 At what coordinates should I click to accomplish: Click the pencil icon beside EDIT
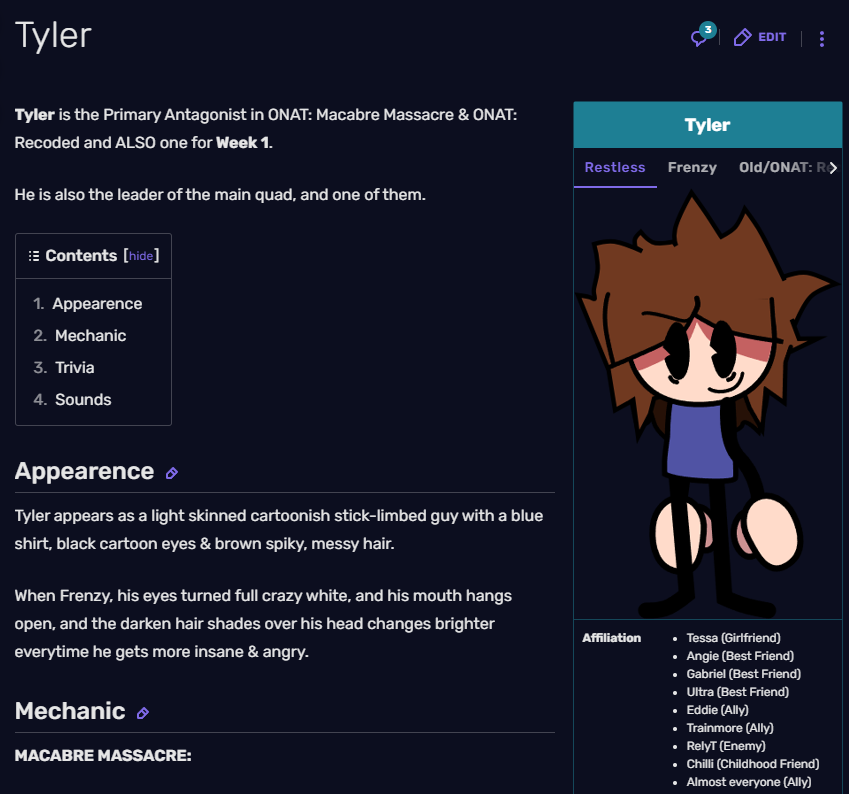742,37
